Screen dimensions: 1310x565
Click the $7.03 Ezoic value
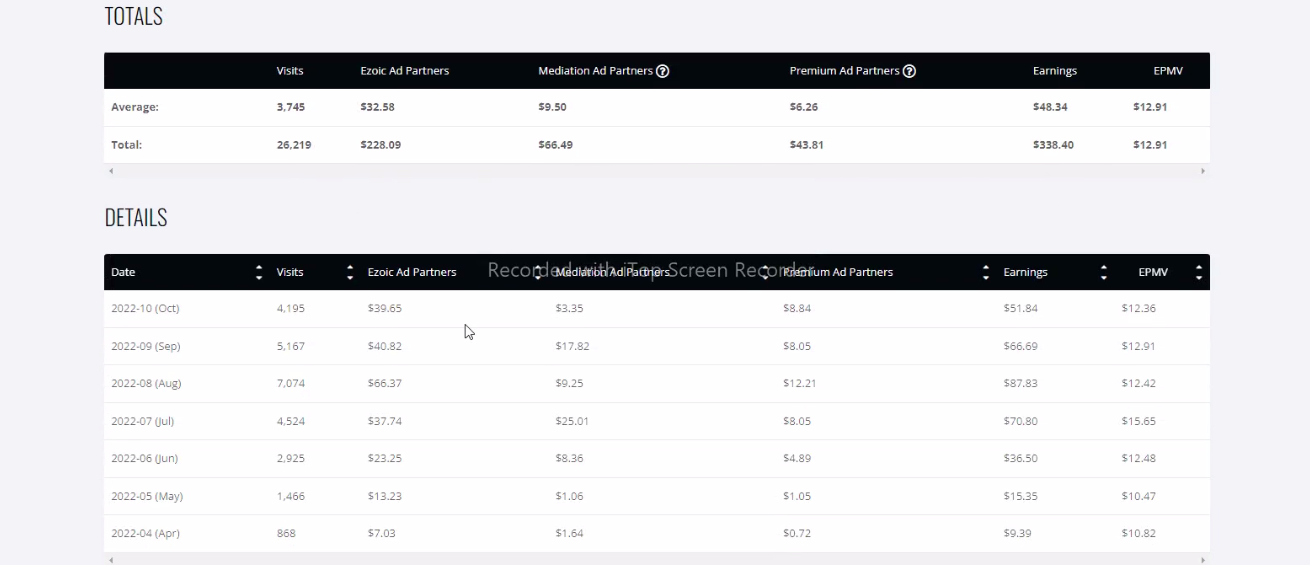382,534
